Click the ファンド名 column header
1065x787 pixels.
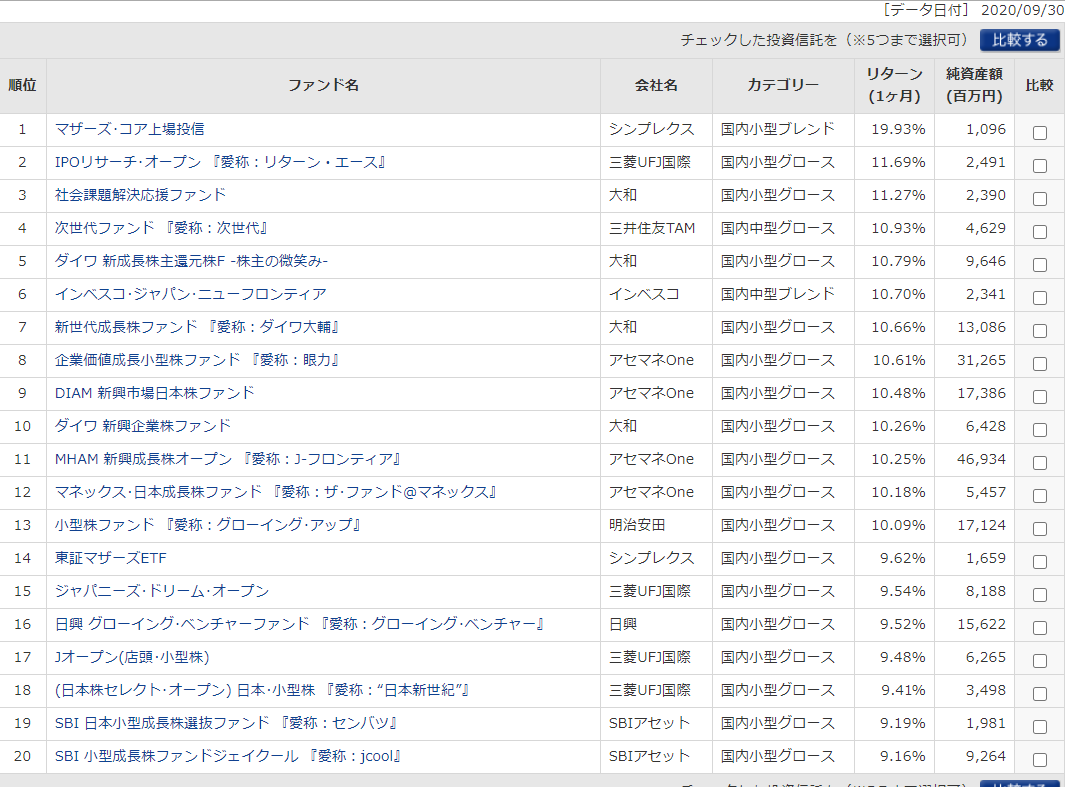[x=323, y=86]
